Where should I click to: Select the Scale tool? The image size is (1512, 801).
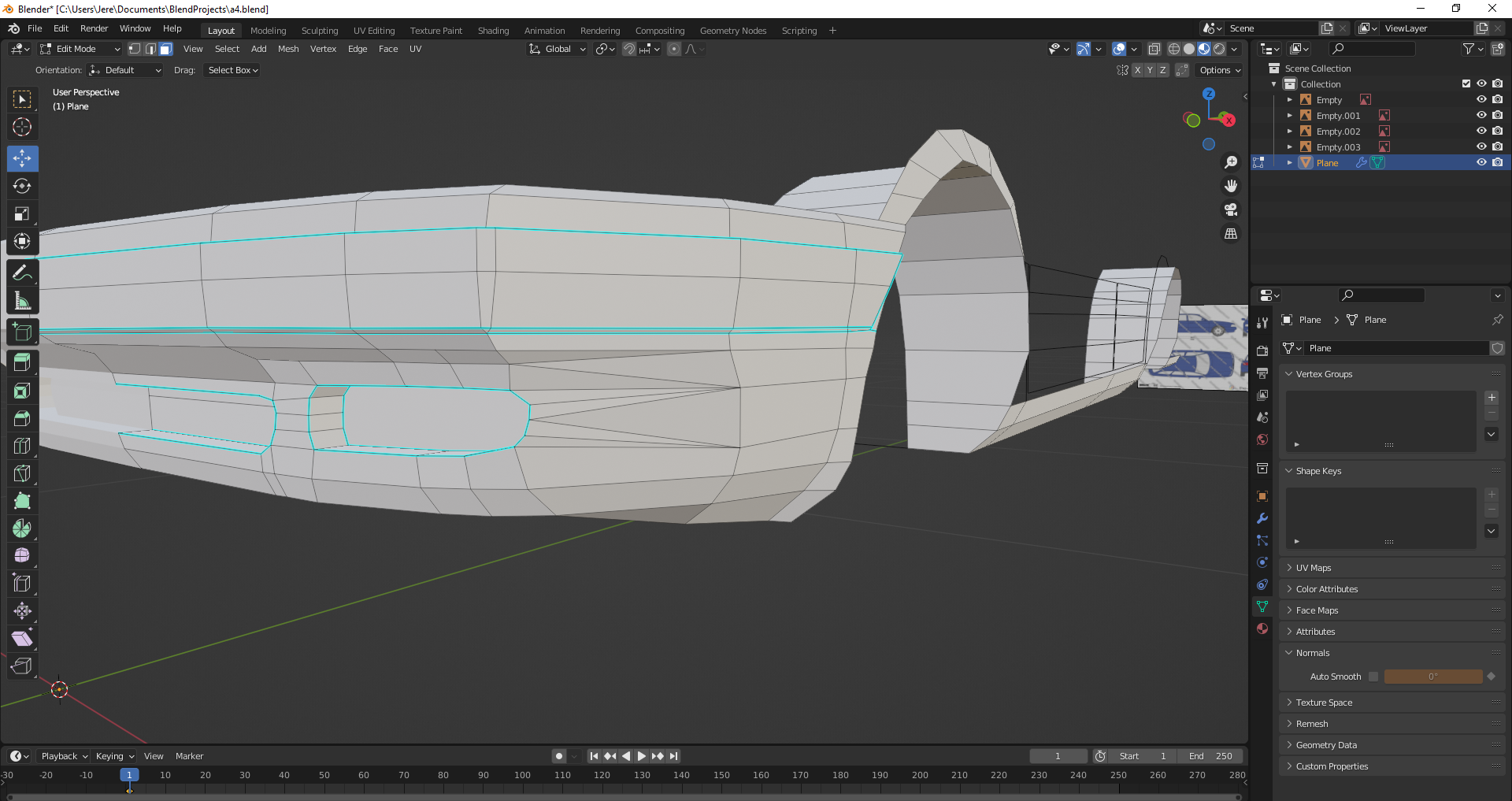22,213
